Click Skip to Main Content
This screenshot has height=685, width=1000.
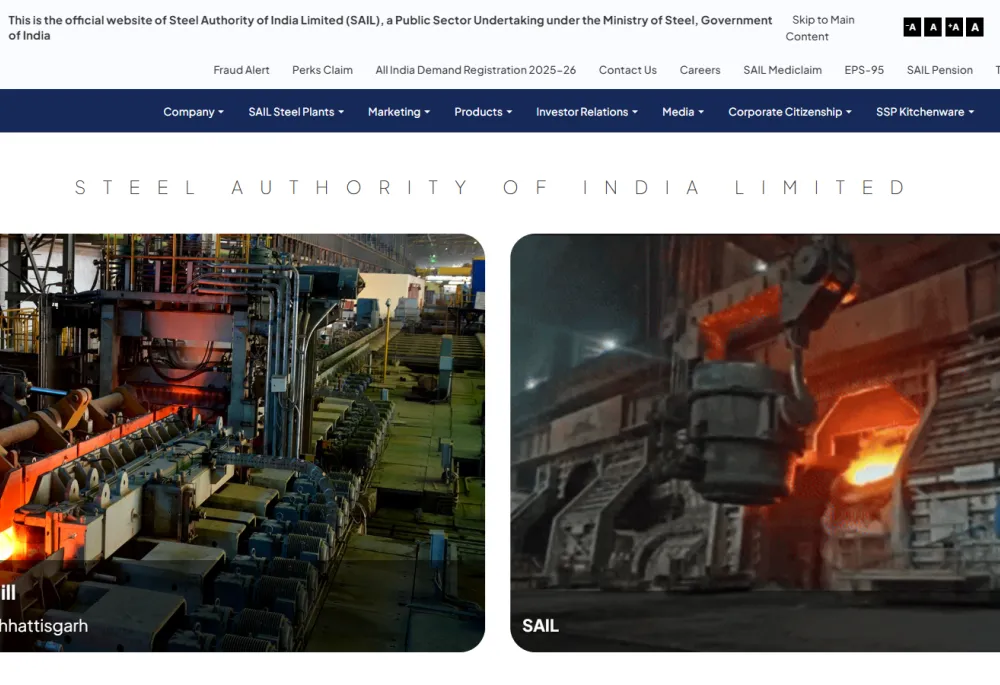pos(820,28)
